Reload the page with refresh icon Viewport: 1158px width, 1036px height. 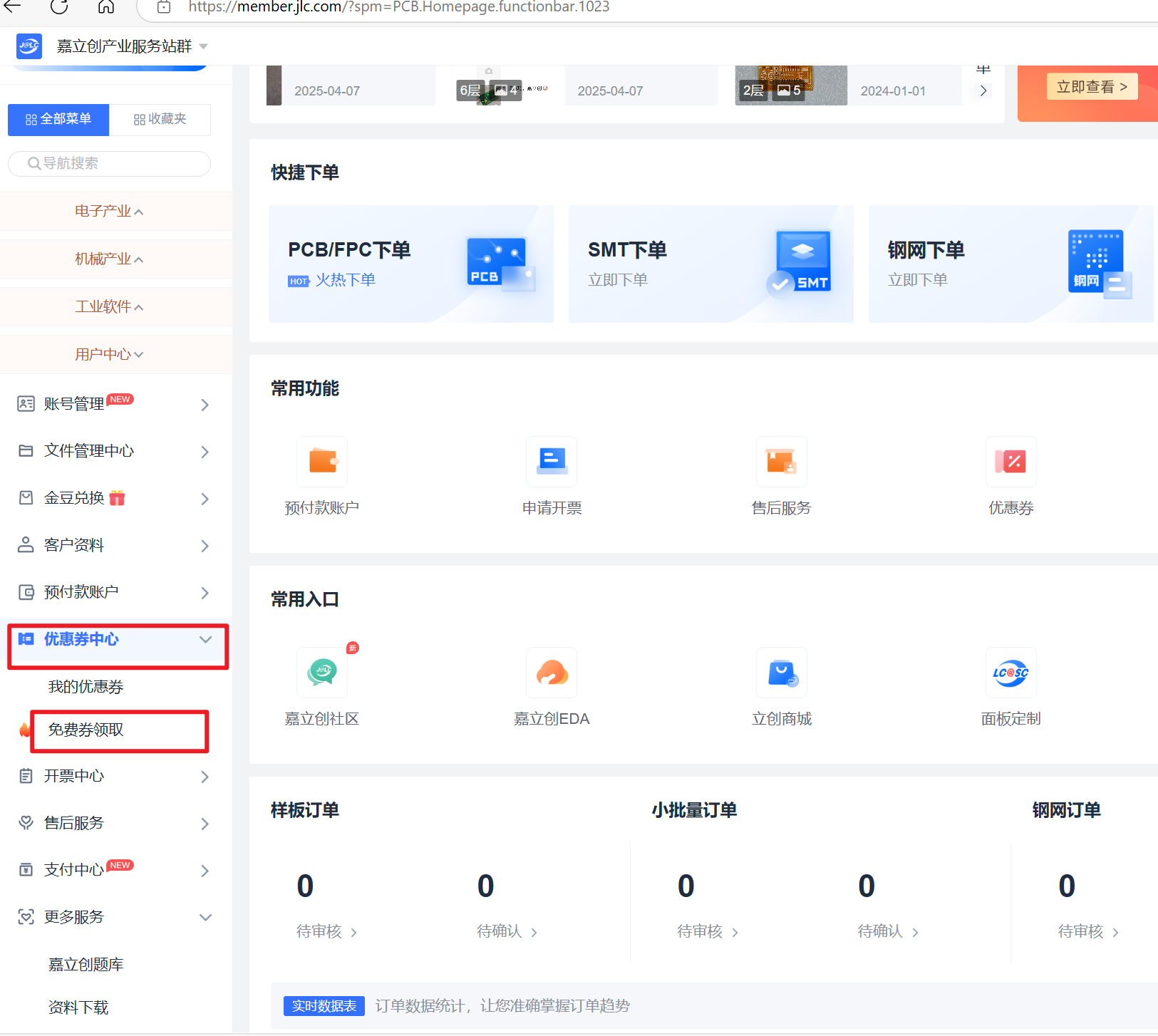point(59,7)
